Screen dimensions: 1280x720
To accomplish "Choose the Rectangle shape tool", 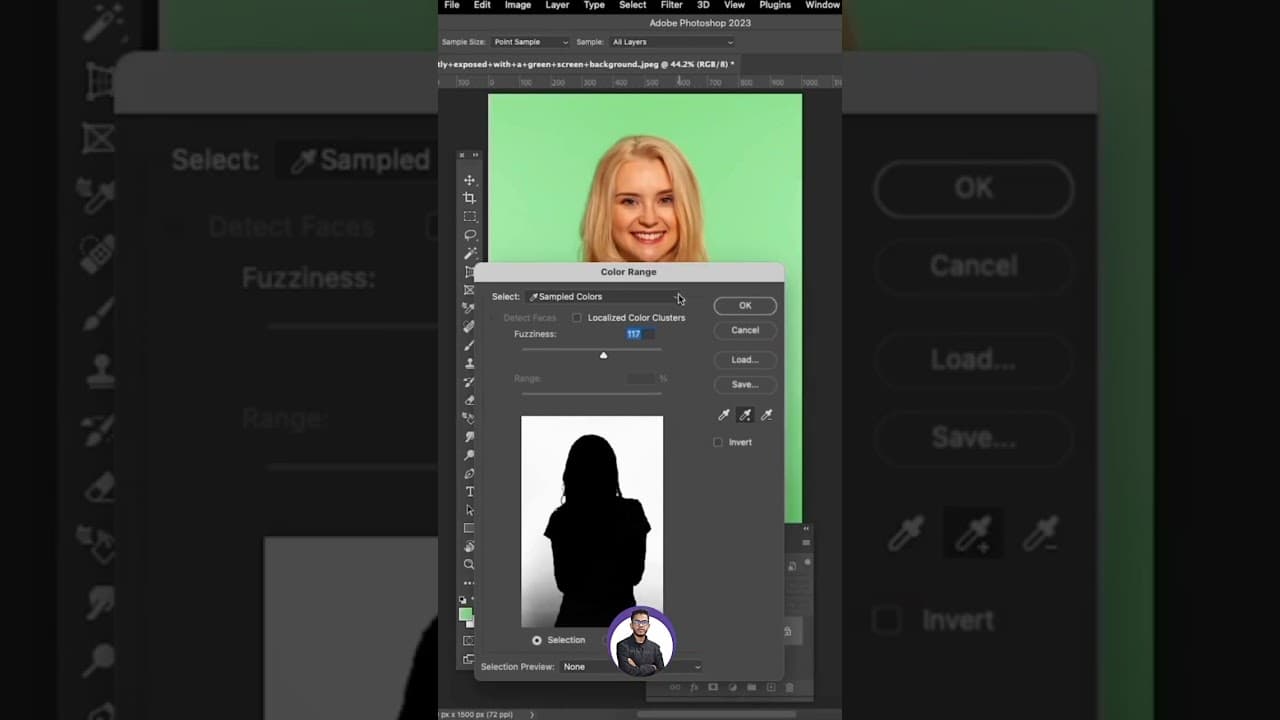I will click(469, 528).
